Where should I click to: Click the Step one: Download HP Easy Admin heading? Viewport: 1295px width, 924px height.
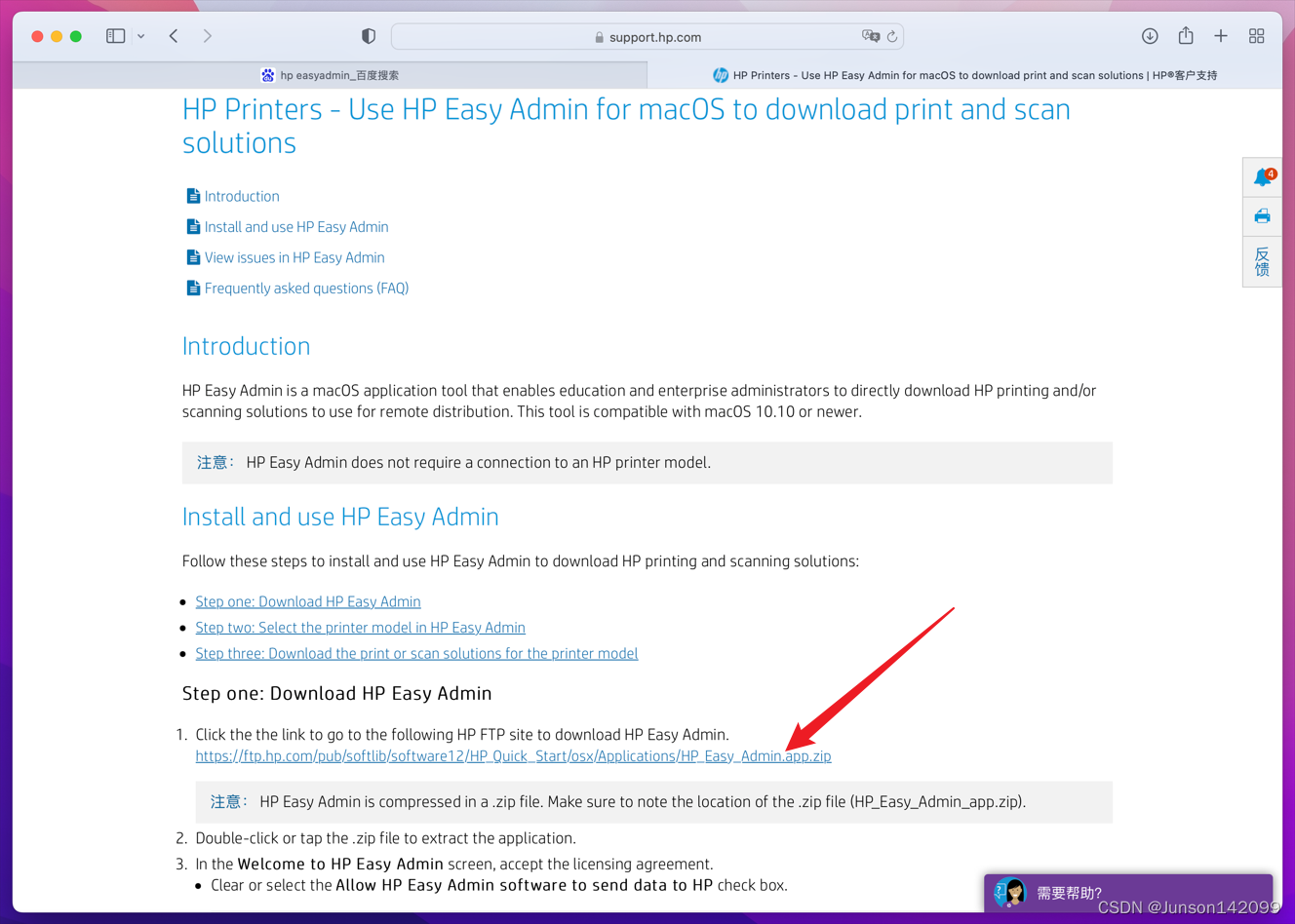(x=336, y=693)
